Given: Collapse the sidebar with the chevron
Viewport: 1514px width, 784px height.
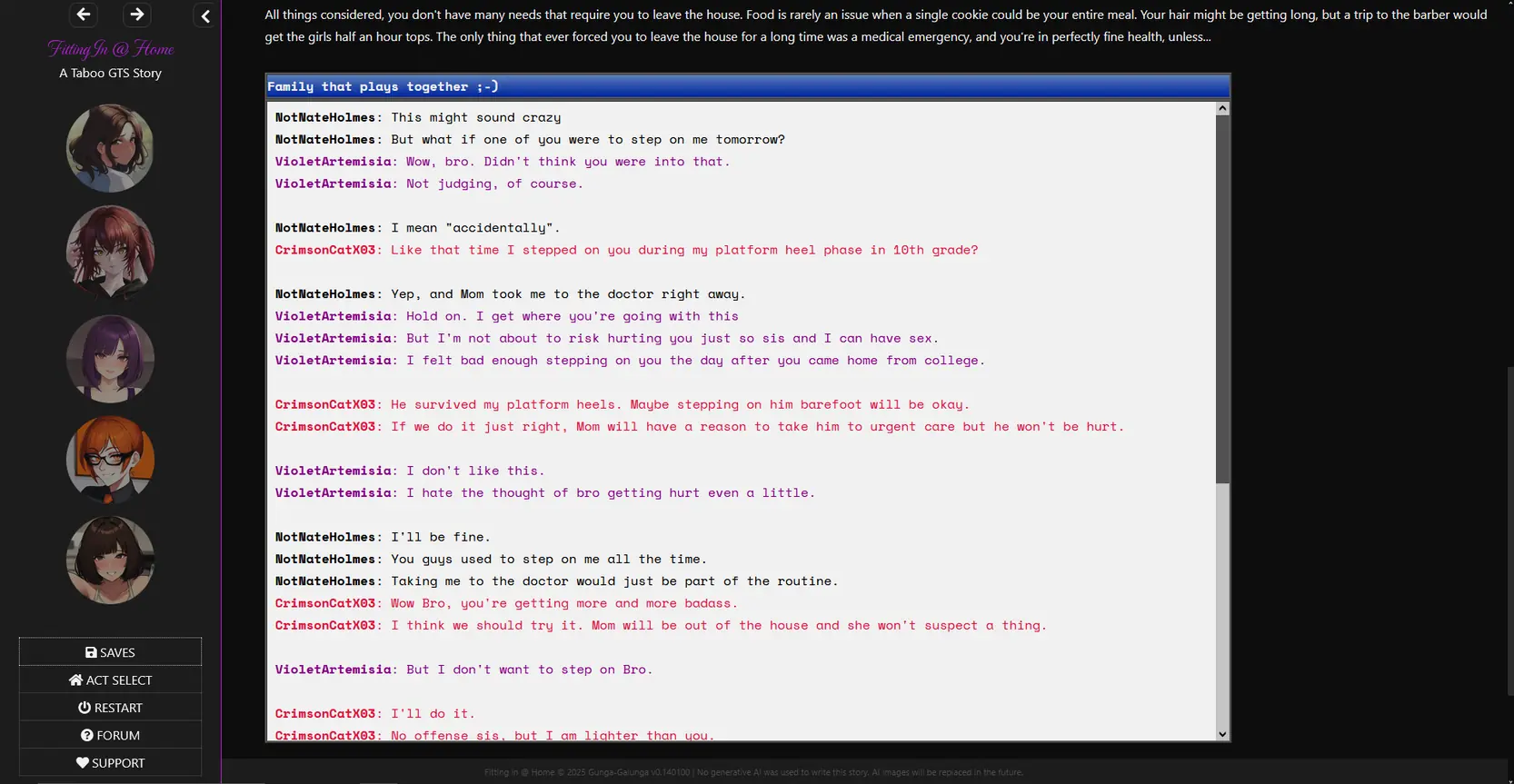Looking at the screenshot, I should click(x=205, y=16).
